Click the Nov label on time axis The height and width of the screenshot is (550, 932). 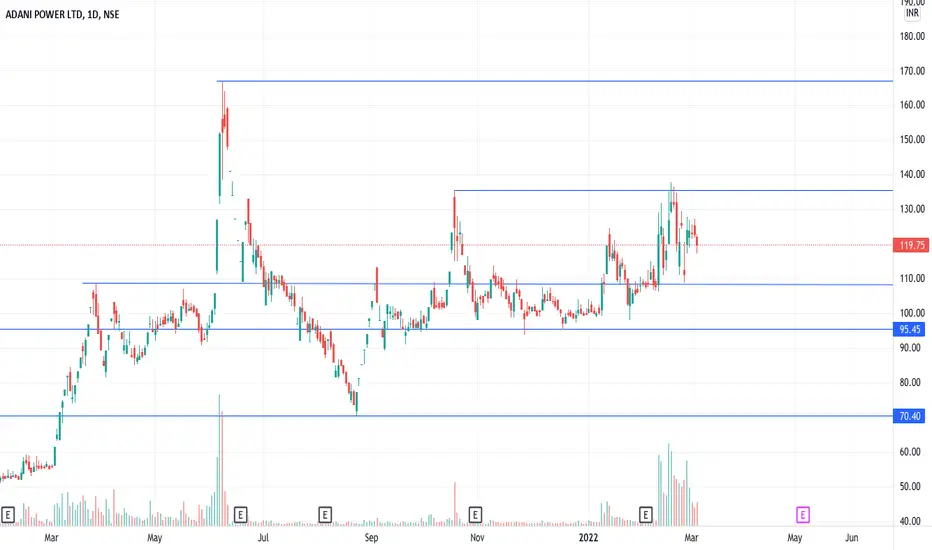(x=477, y=538)
